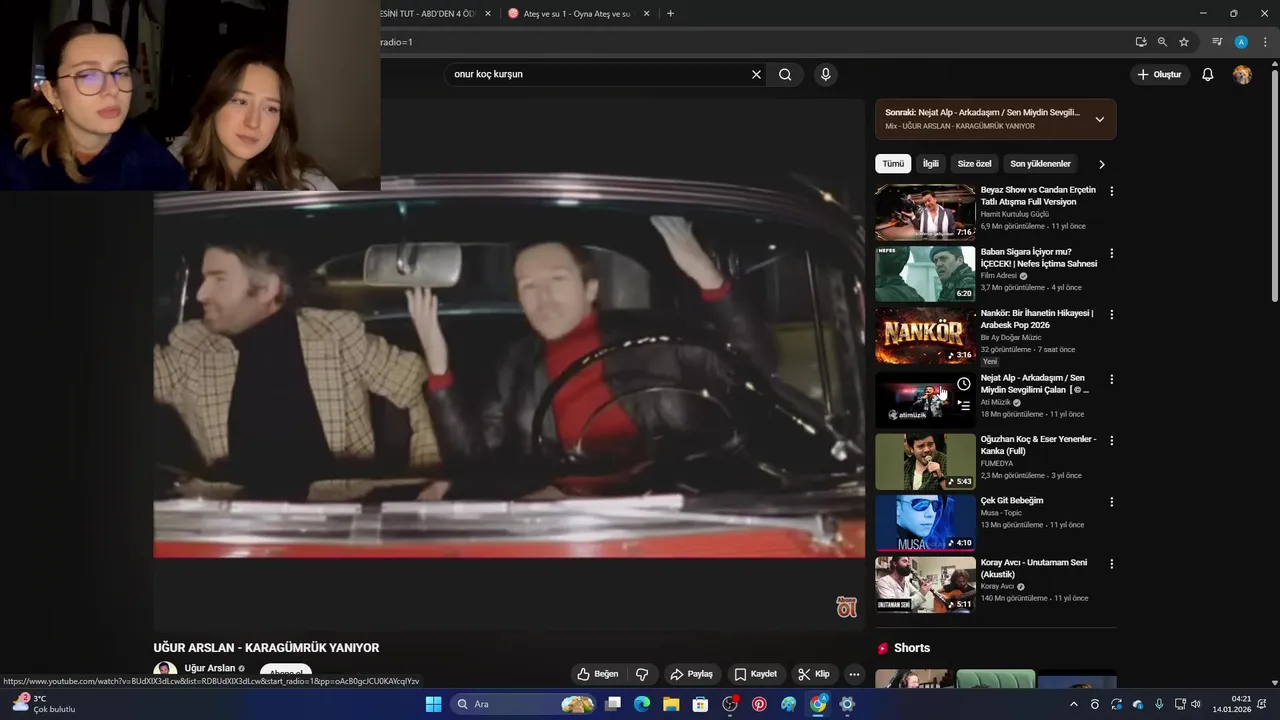Open more actions three-dot under video
The image size is (1280, 720).
coord(854,674)
